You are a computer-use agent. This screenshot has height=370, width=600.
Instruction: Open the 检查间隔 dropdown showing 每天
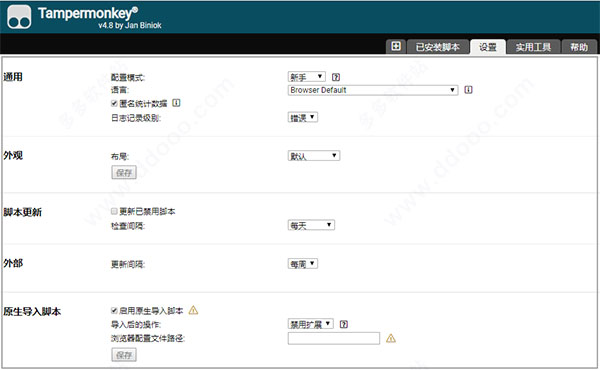pyautogui.click(x=311, y=225)
